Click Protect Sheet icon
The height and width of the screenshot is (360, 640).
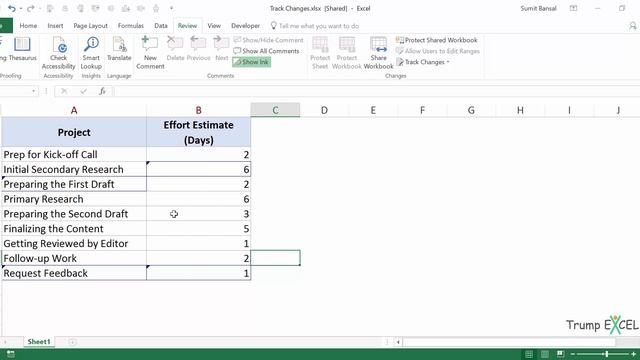click(320, 53)
